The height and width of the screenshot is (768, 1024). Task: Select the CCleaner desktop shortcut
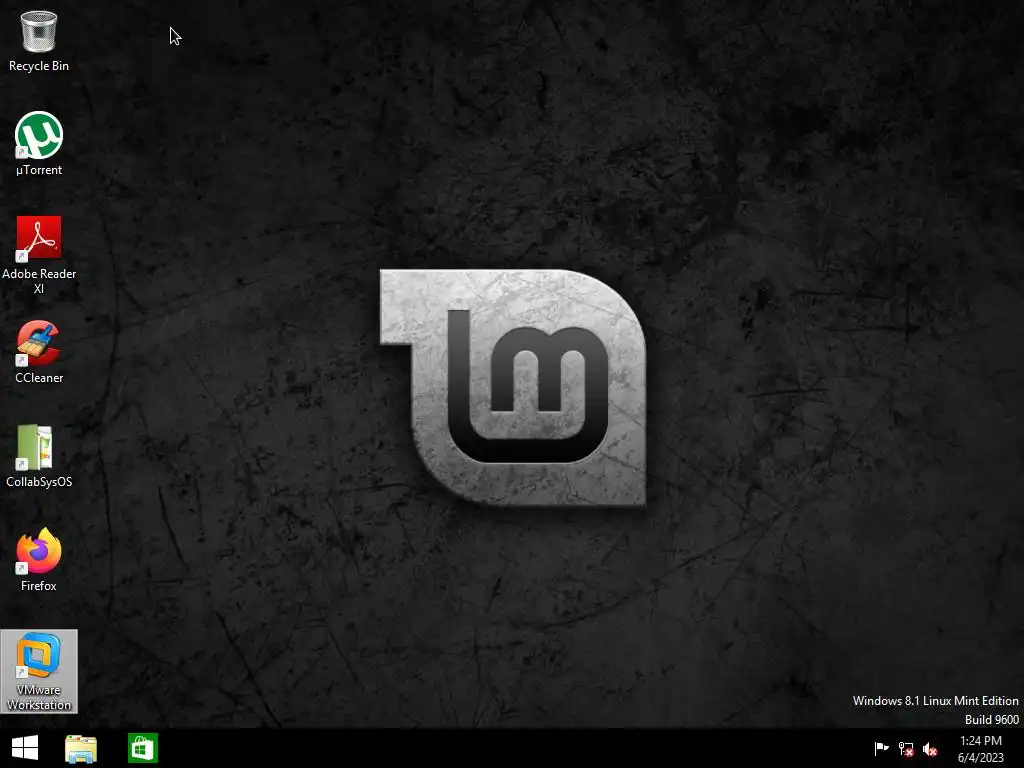[39, 351]
